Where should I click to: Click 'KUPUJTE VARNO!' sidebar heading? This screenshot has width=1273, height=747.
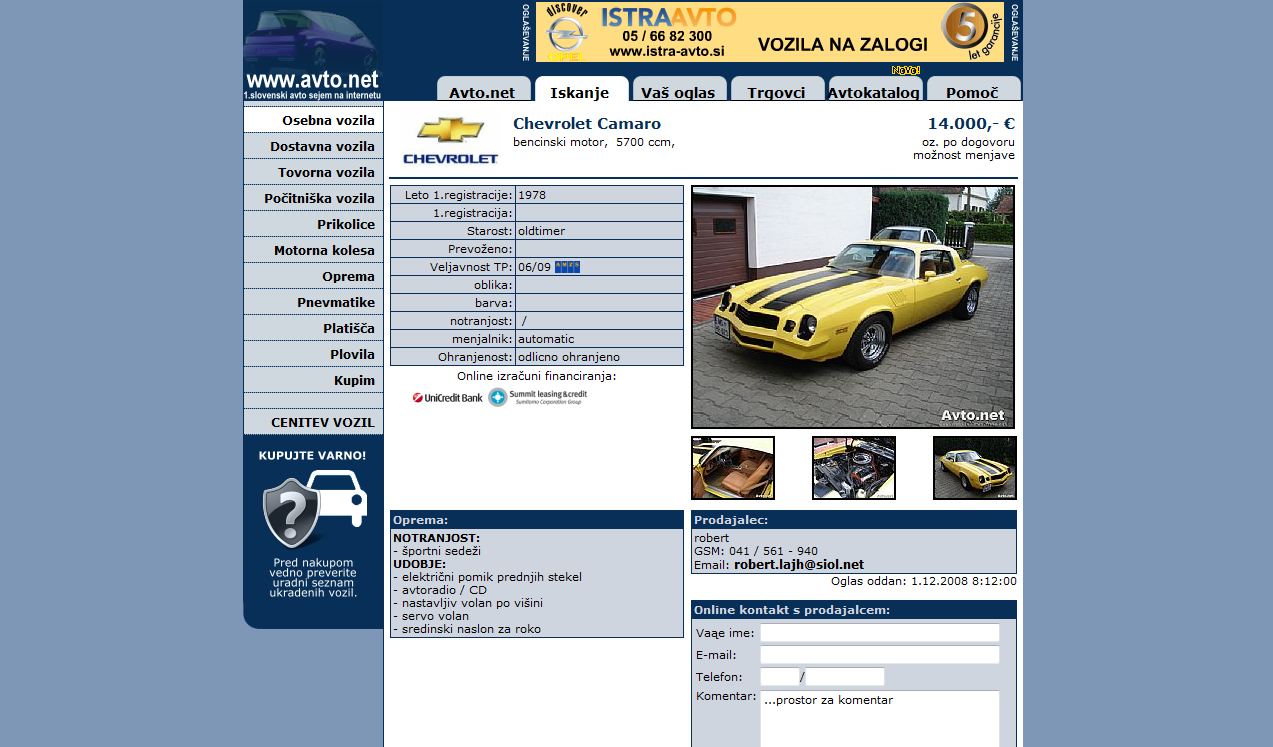click(313, 456)
